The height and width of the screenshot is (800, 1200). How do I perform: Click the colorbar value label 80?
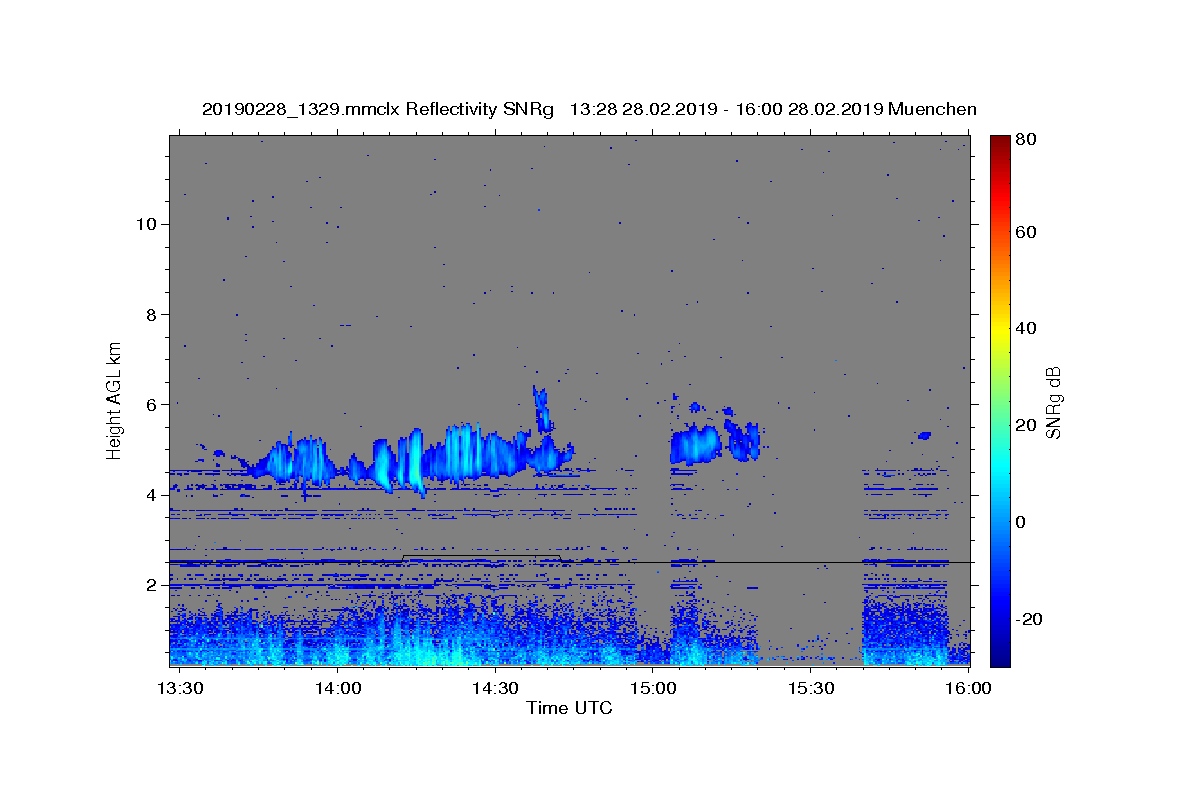tap(1027, 140)
